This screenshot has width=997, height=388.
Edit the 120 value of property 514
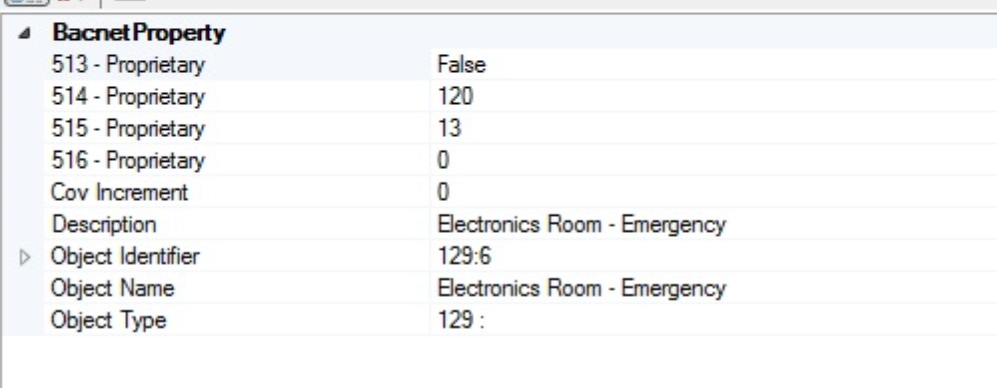(x=455, y=97)
